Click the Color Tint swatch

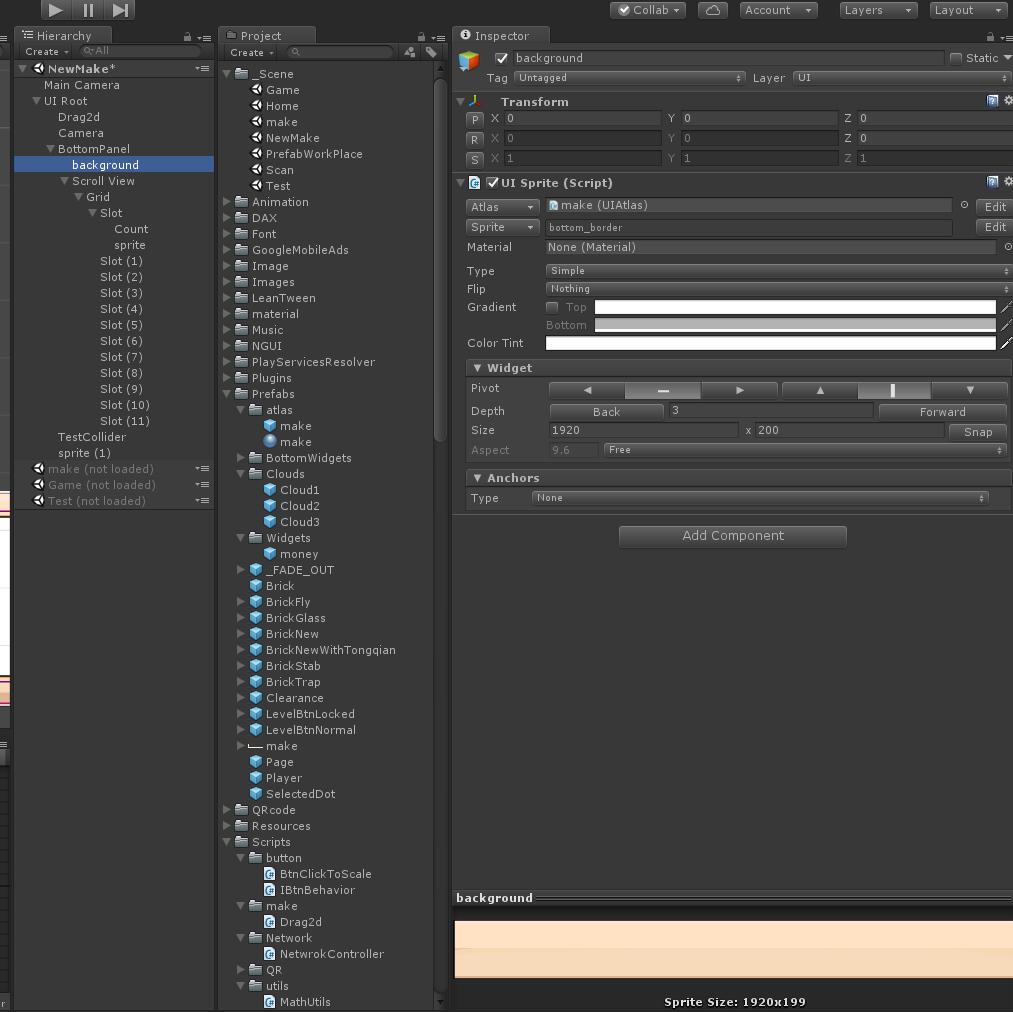click(771, 343)
